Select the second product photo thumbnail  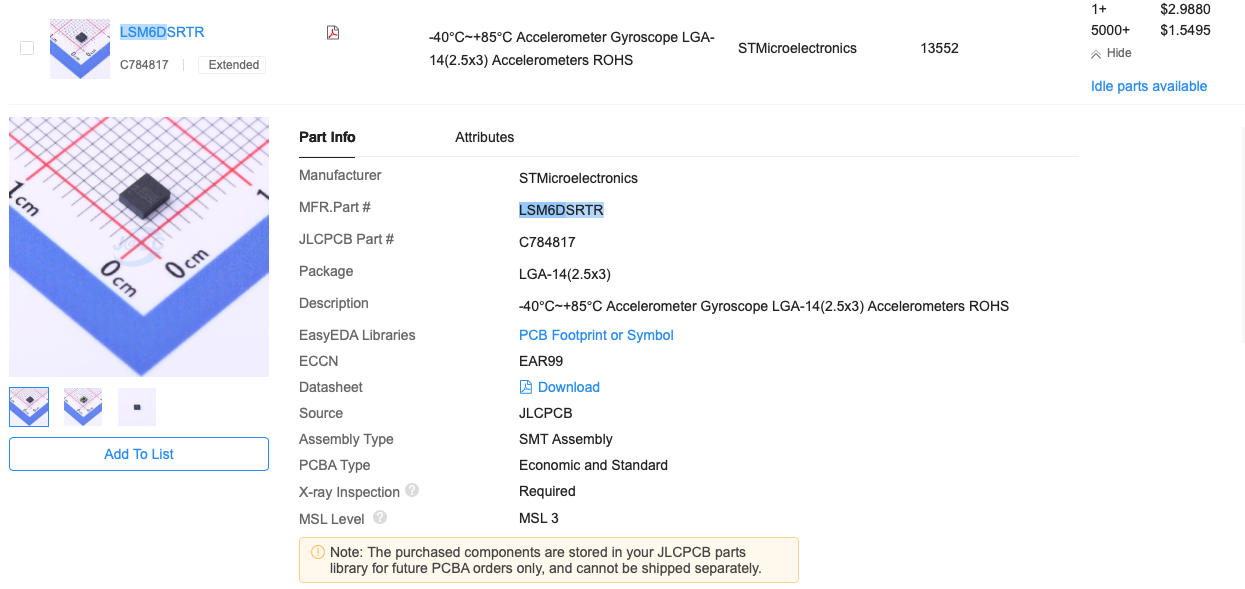pos(83,407)
